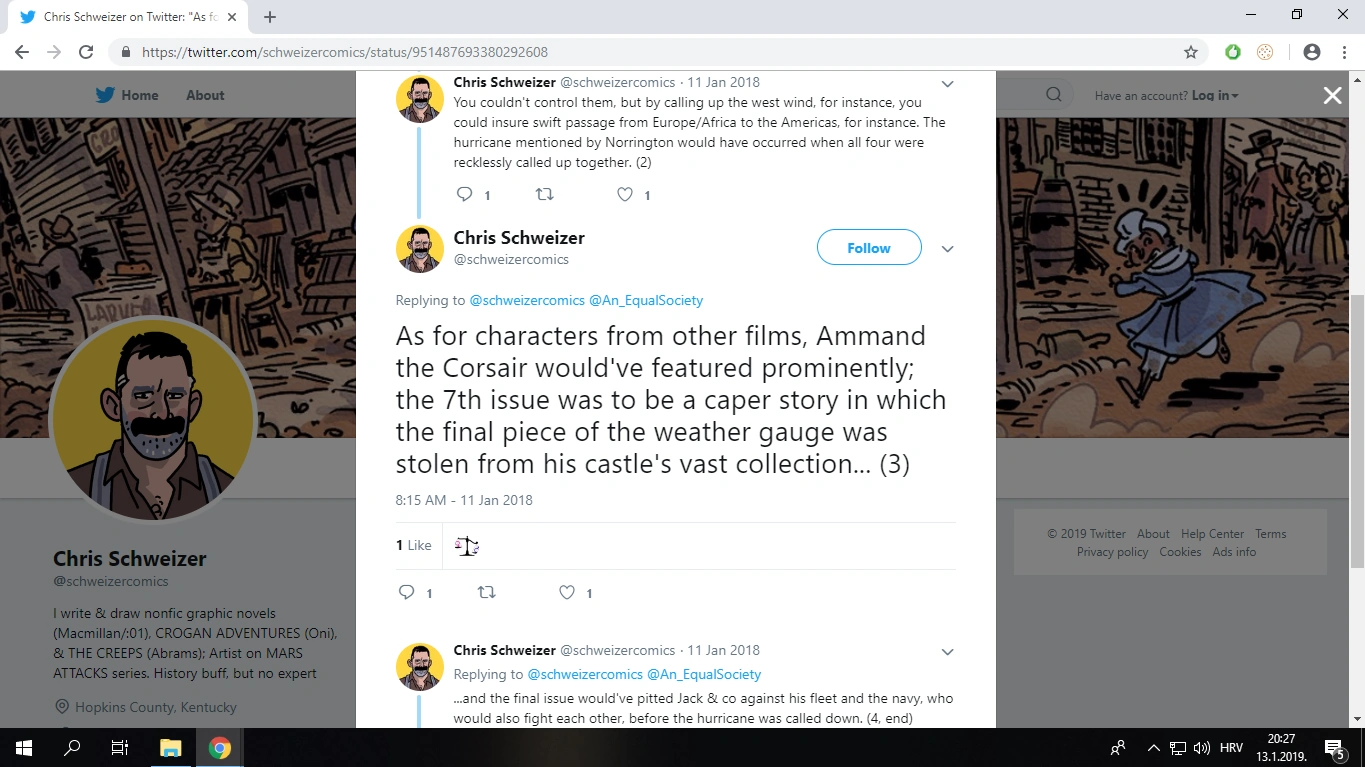Retweet the main Ammand the Corsair tweet
Image resolution: width=1365 pixels, height=767 pixels.
[x=487, y=593]
